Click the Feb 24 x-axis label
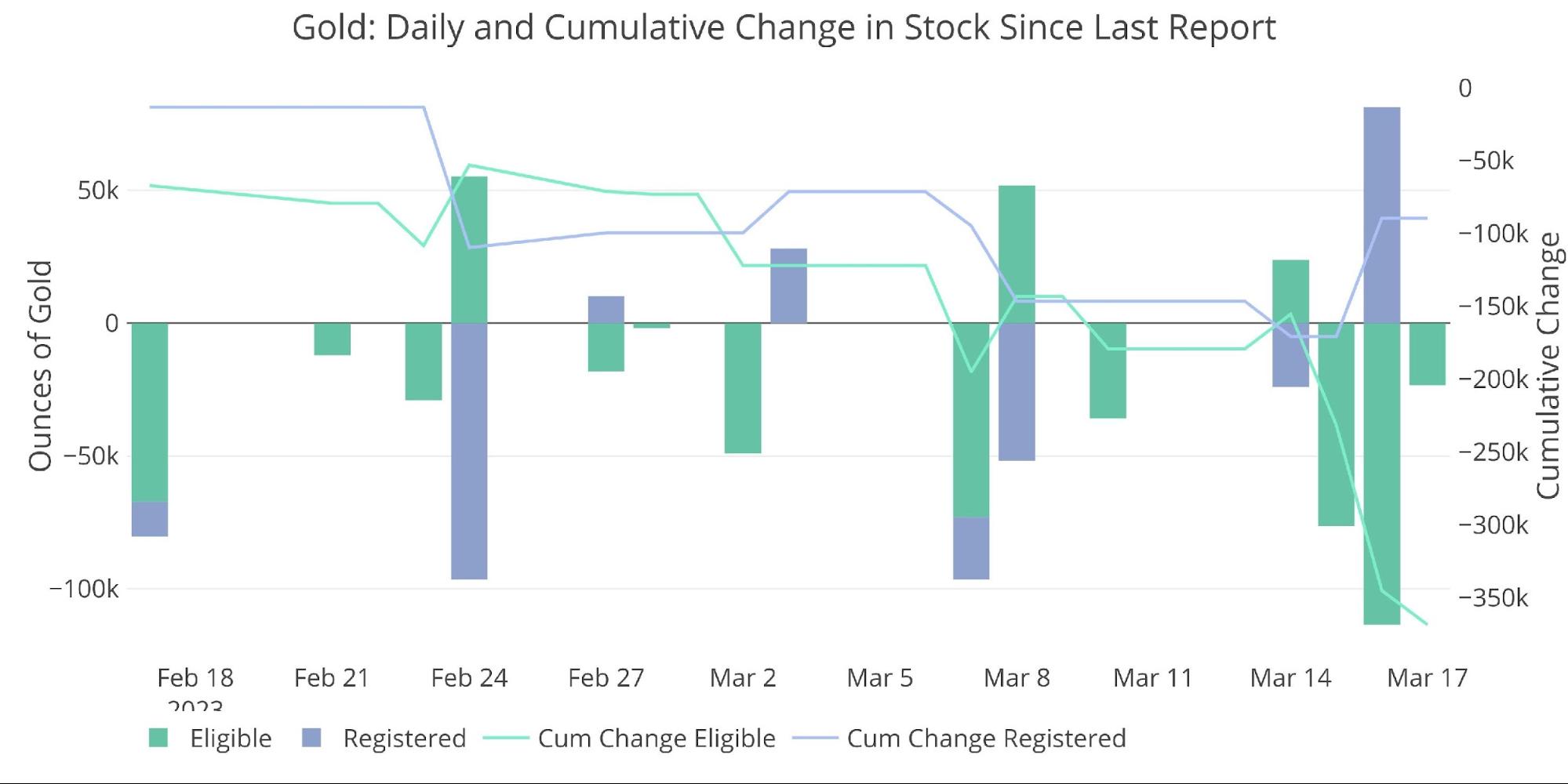 coord(469,677)
